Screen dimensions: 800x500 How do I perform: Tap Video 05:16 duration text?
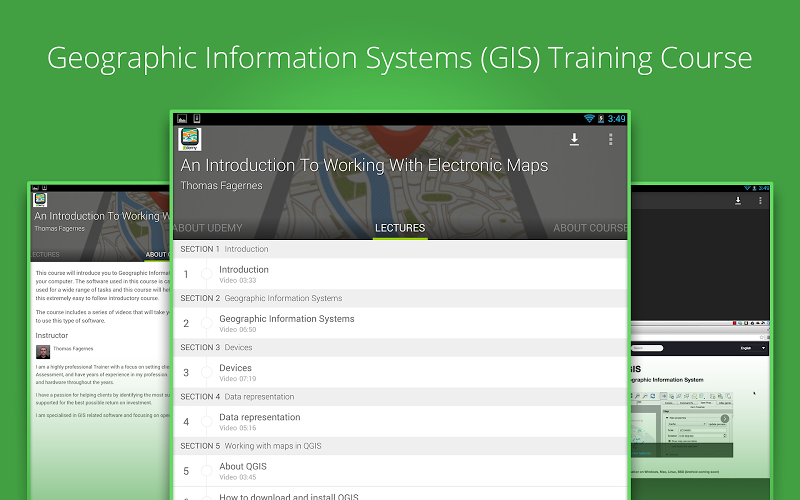click(x=238, y=428)
